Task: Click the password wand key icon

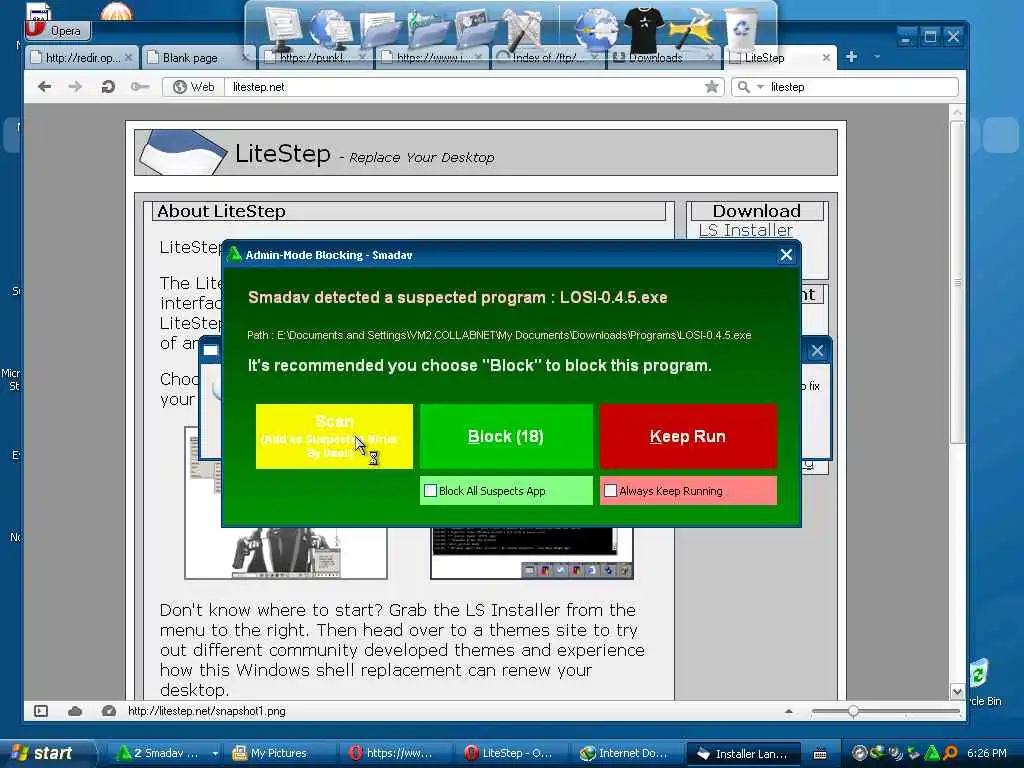Action: (x=140, y=87)
